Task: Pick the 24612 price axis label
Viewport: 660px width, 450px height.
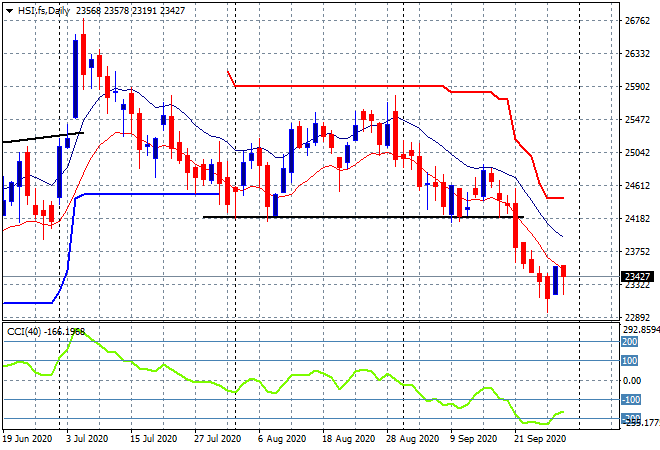Action: coord(637,186)
